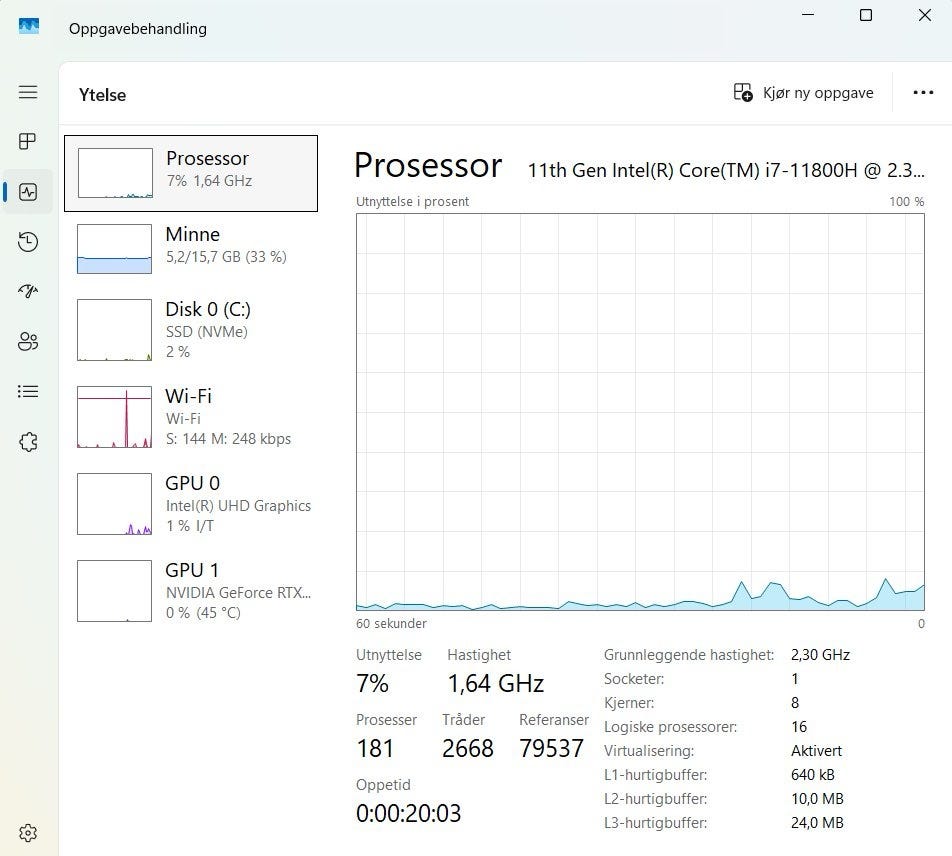The width and height of the screenshot is (952, 856).
Task: Click the Utnyttelse i prosent graph label
Action: (x=412, y=202)
